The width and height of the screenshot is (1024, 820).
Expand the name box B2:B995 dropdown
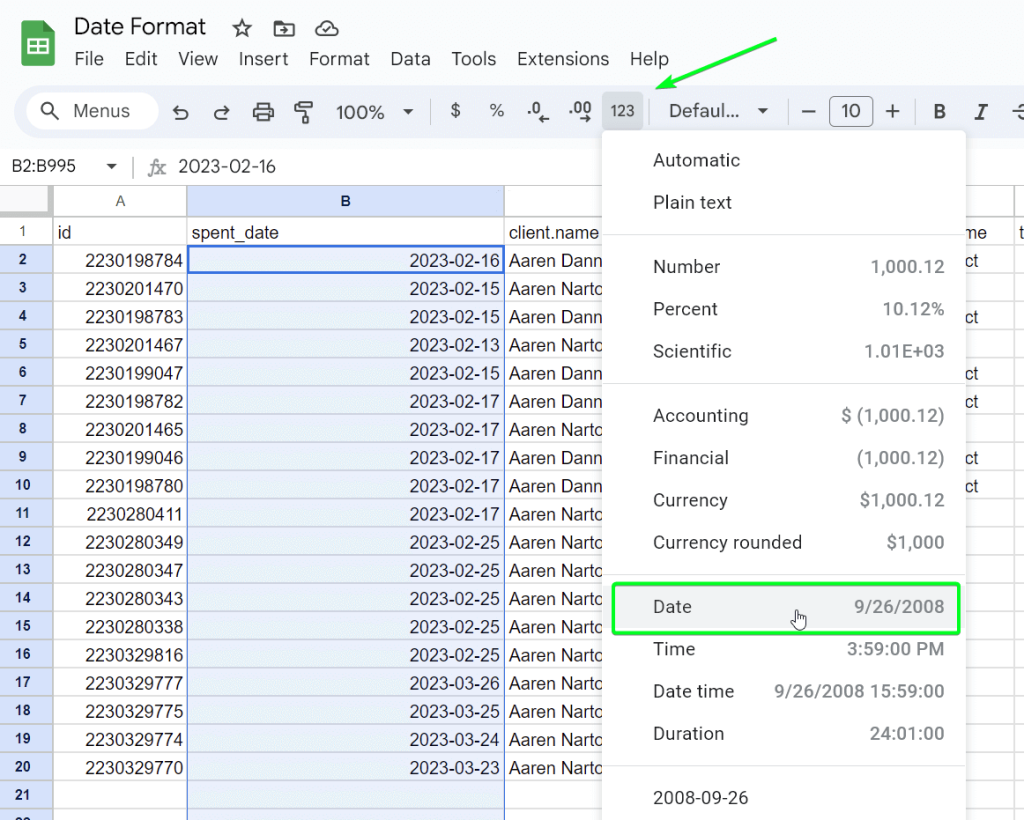[x=112, y=167]
